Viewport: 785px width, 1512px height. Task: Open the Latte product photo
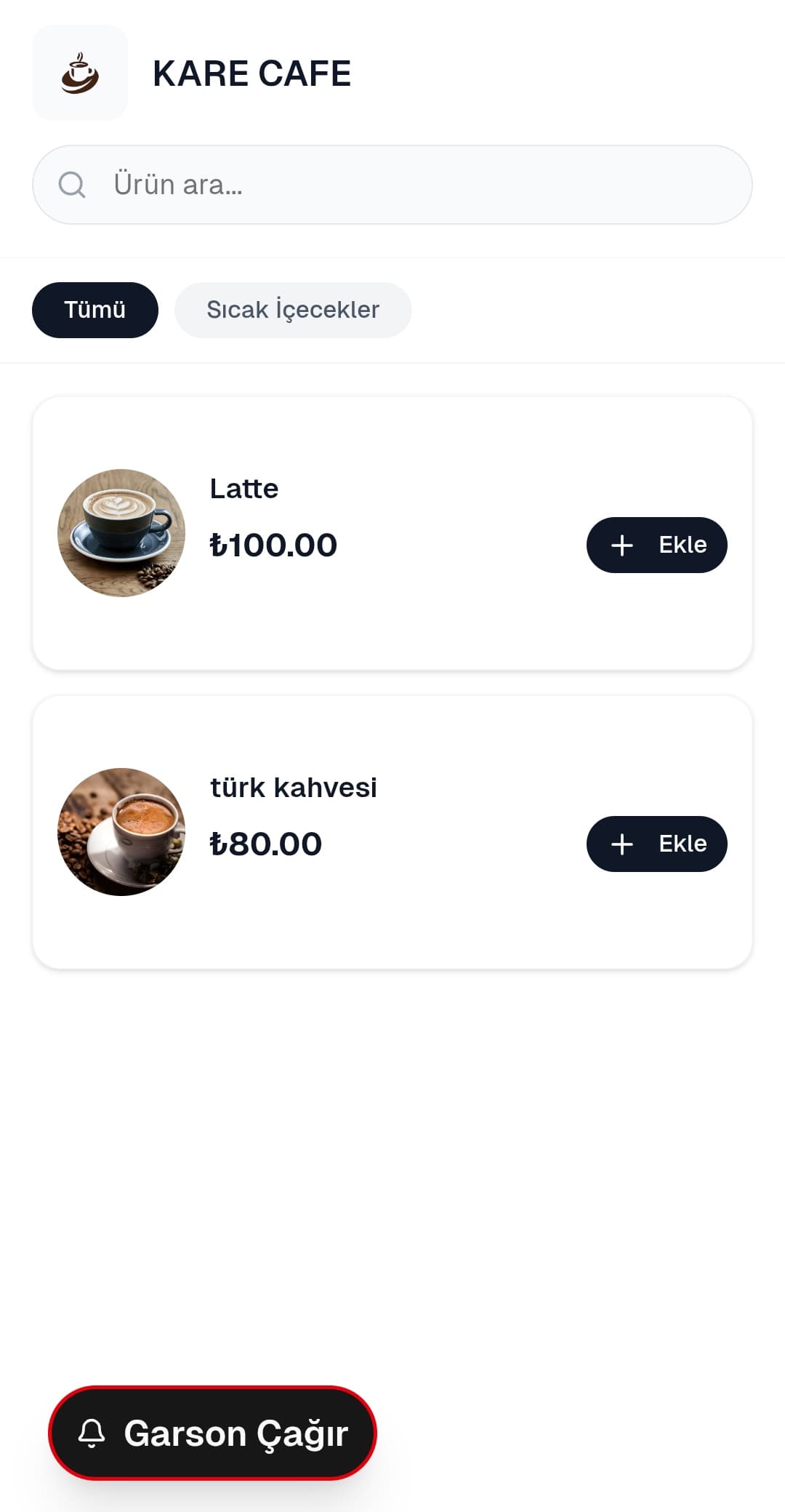(121, 533)
